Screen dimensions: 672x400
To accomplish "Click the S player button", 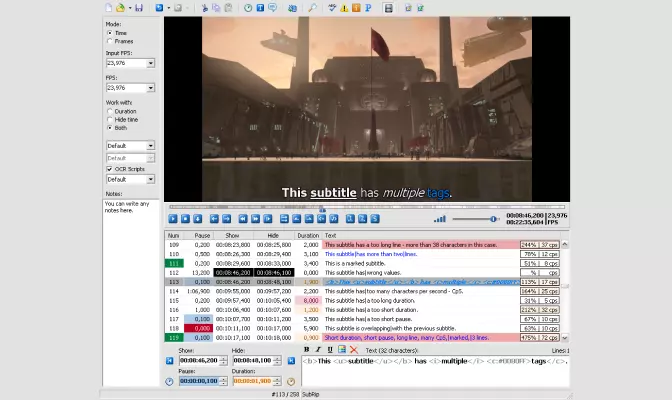I will [x=375, y=219].
